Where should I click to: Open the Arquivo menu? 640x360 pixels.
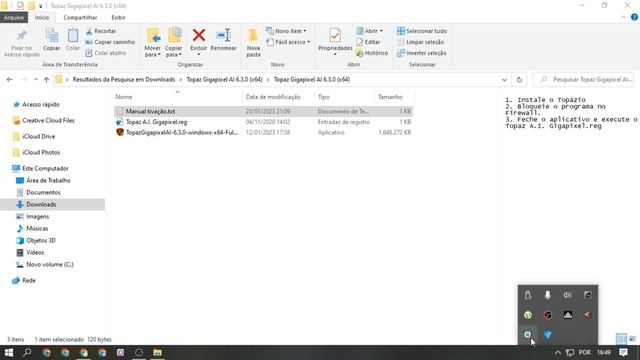tap(14, 18)
